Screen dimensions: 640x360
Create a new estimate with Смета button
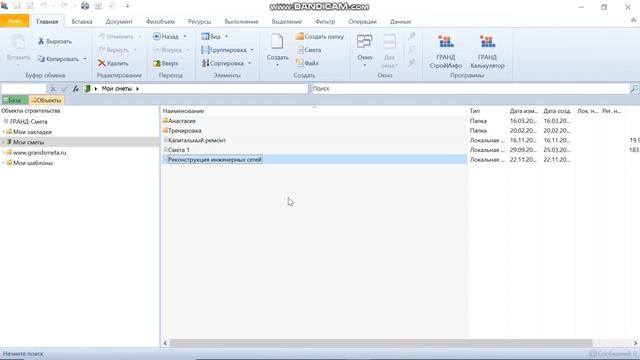click(x=309, y=50)
